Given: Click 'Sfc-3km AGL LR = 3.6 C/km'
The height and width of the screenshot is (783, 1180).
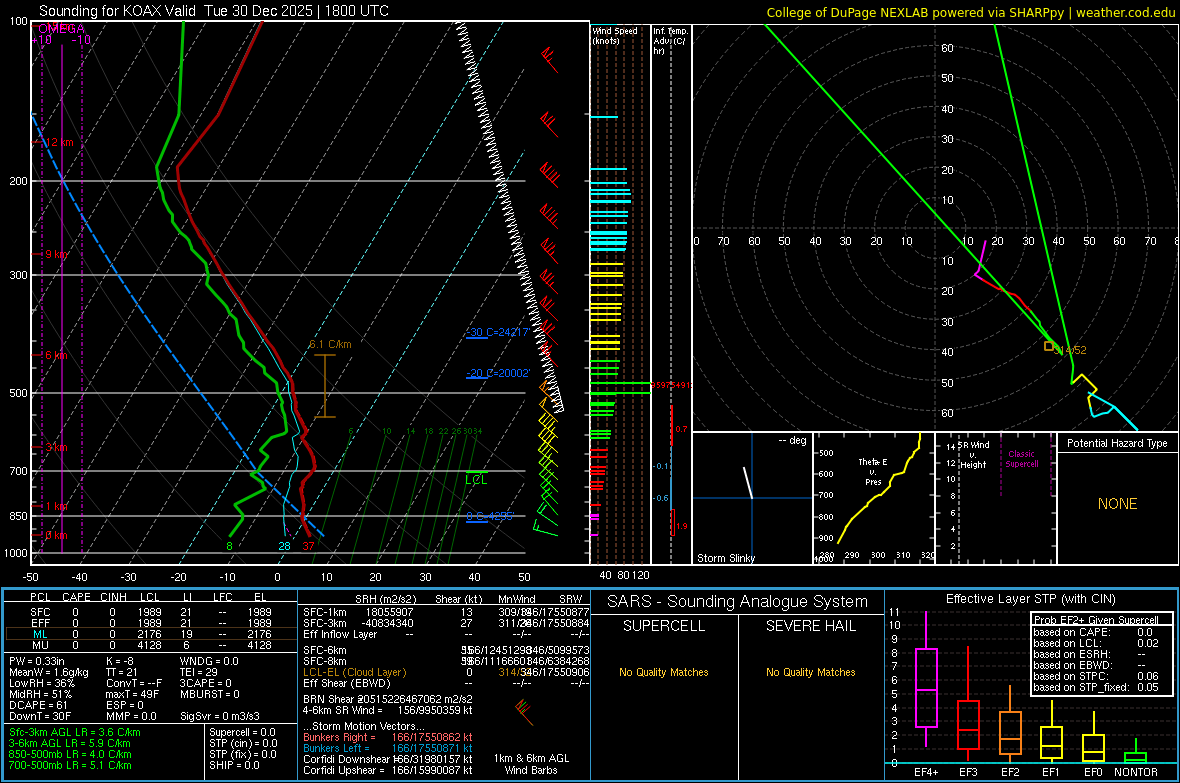Looking at the screenshot, I should point(75,732).
